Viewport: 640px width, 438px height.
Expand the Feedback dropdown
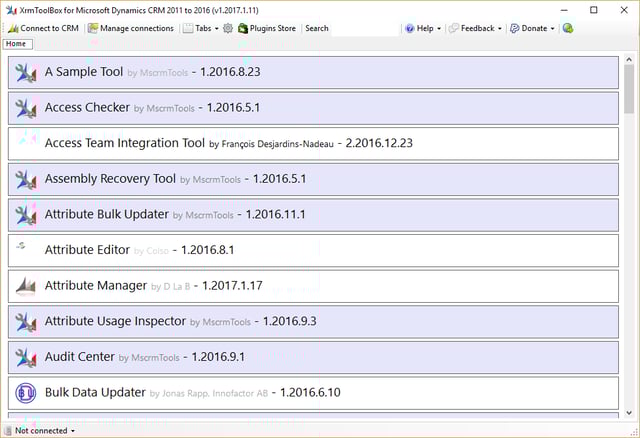coord(475,28)
